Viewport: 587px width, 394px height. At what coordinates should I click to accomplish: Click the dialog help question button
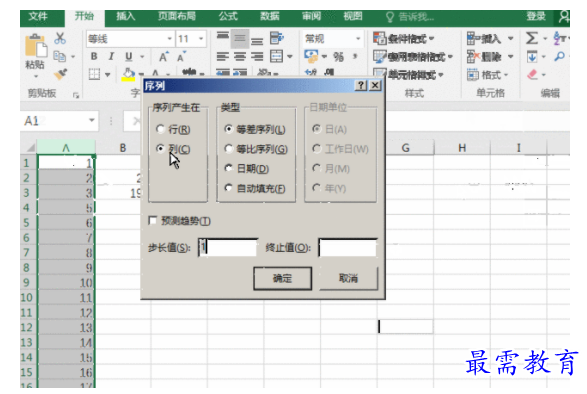361,86
